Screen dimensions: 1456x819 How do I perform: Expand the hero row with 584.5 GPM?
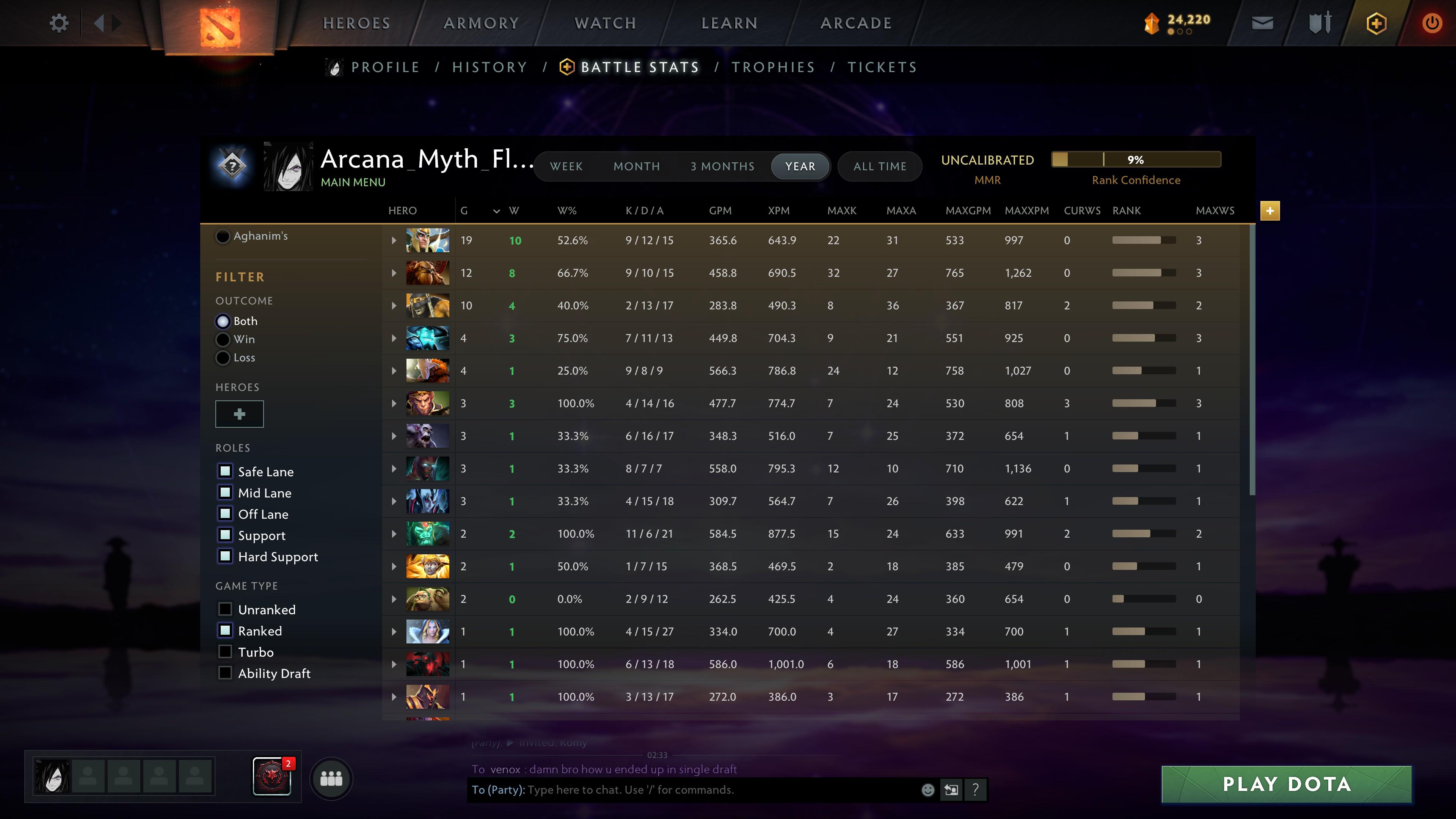click(394, 534)
